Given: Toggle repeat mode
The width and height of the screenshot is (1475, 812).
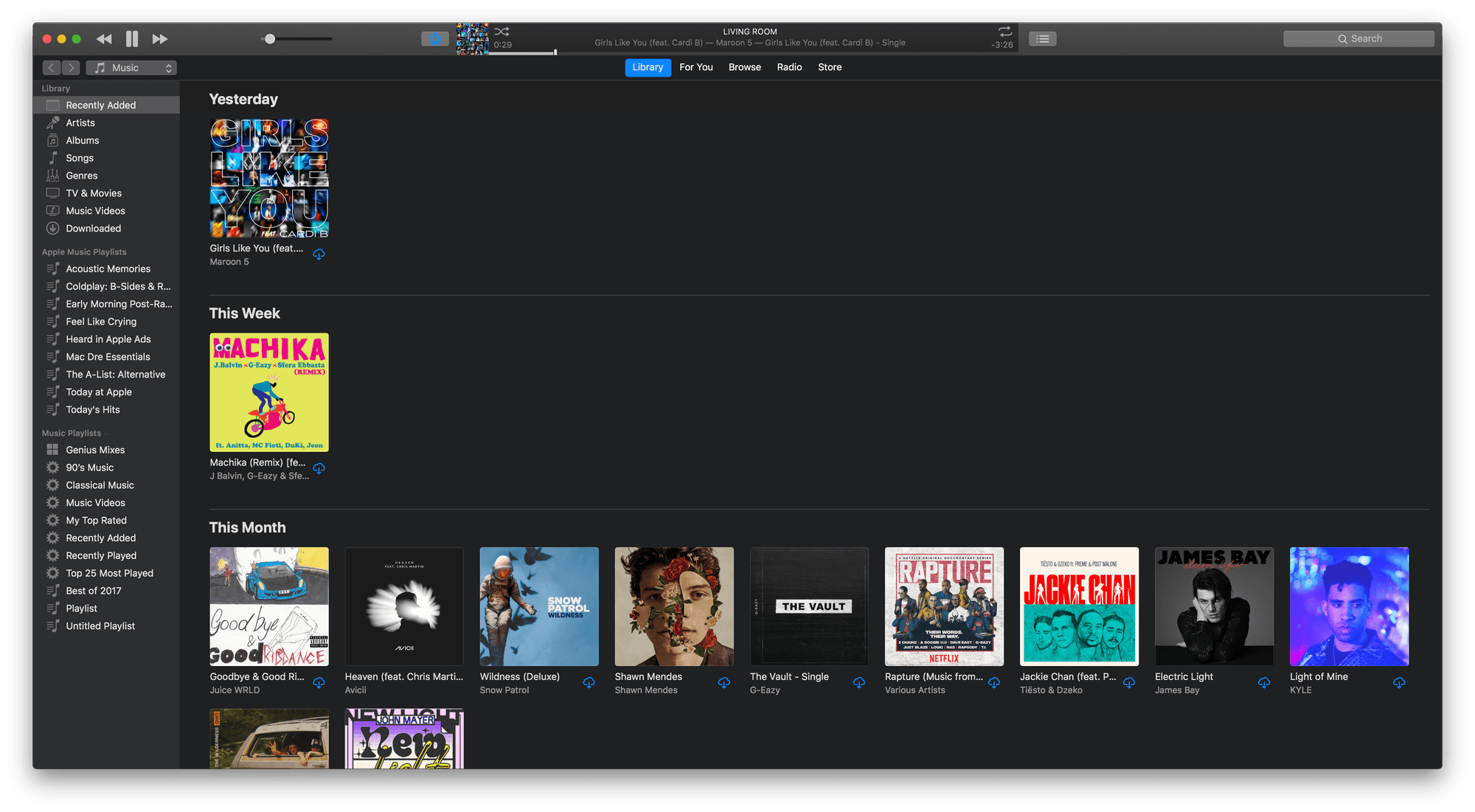Looking at the screenshot, I should tap(1004, 32).
